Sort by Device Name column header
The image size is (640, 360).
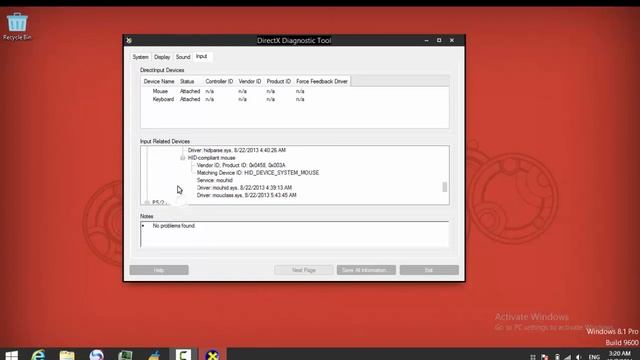tap(159, 82)
